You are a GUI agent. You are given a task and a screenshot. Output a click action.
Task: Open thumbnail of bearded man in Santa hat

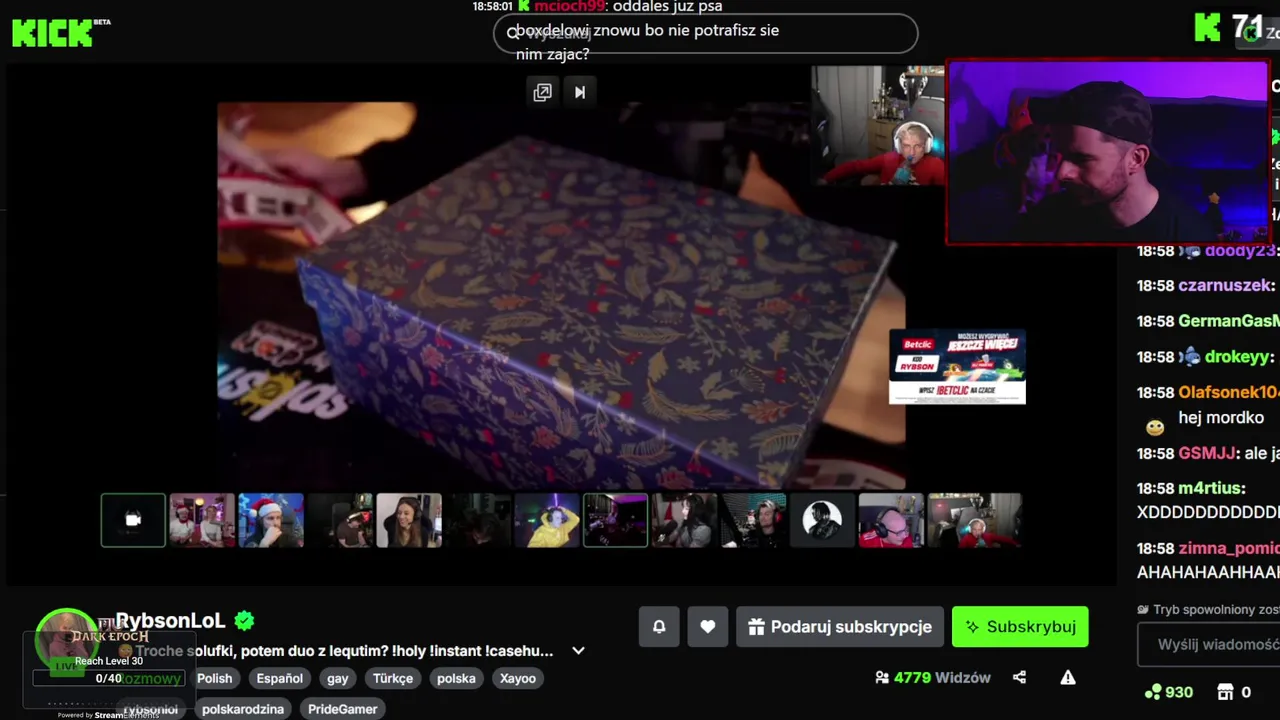pos(271,520)
